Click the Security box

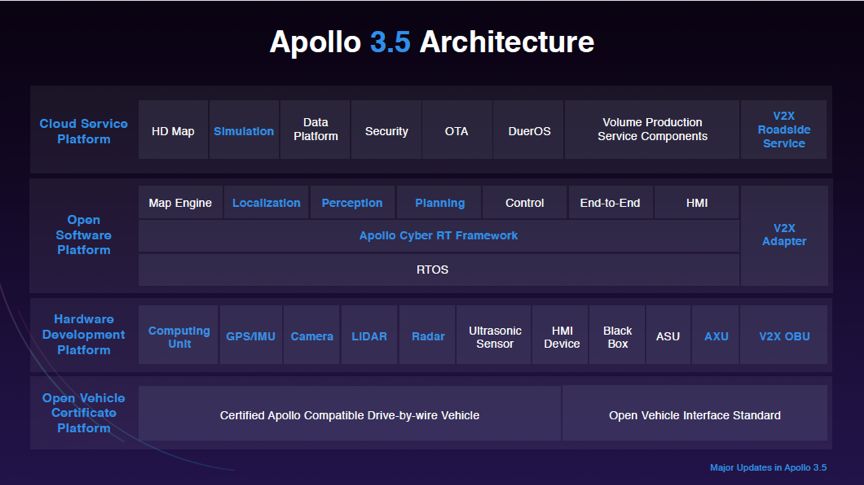click(x=386, y=130)
